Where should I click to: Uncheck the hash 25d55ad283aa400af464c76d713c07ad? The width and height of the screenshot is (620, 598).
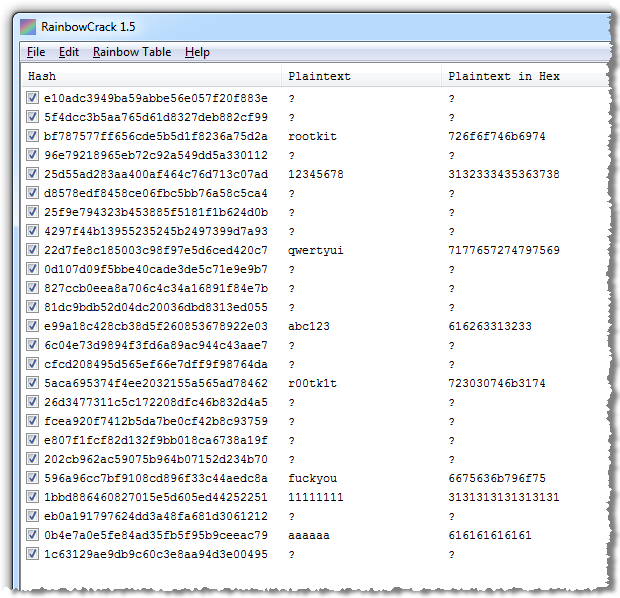32,174
